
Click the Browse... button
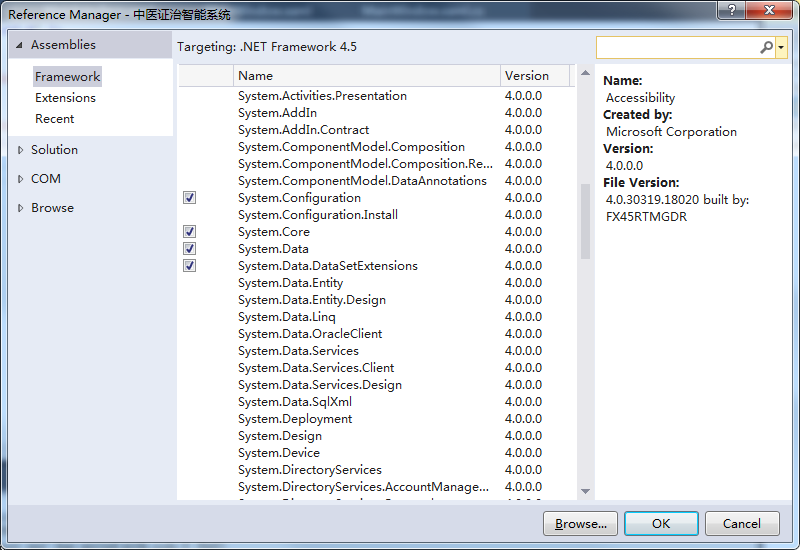581,523
